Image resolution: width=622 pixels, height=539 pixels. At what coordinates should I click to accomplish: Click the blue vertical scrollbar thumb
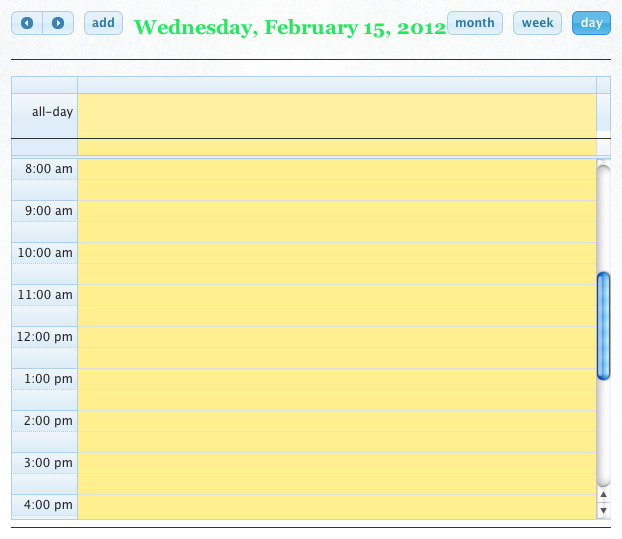(x=603, y=326)
